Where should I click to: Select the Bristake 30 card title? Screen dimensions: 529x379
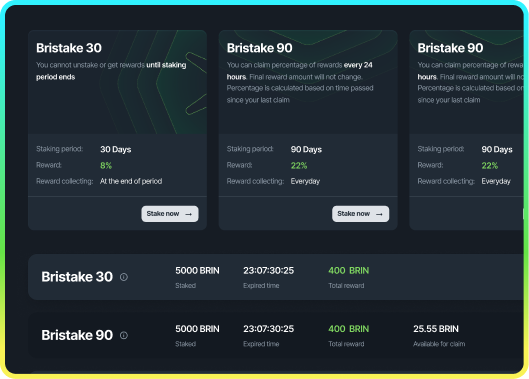point(69,48)
